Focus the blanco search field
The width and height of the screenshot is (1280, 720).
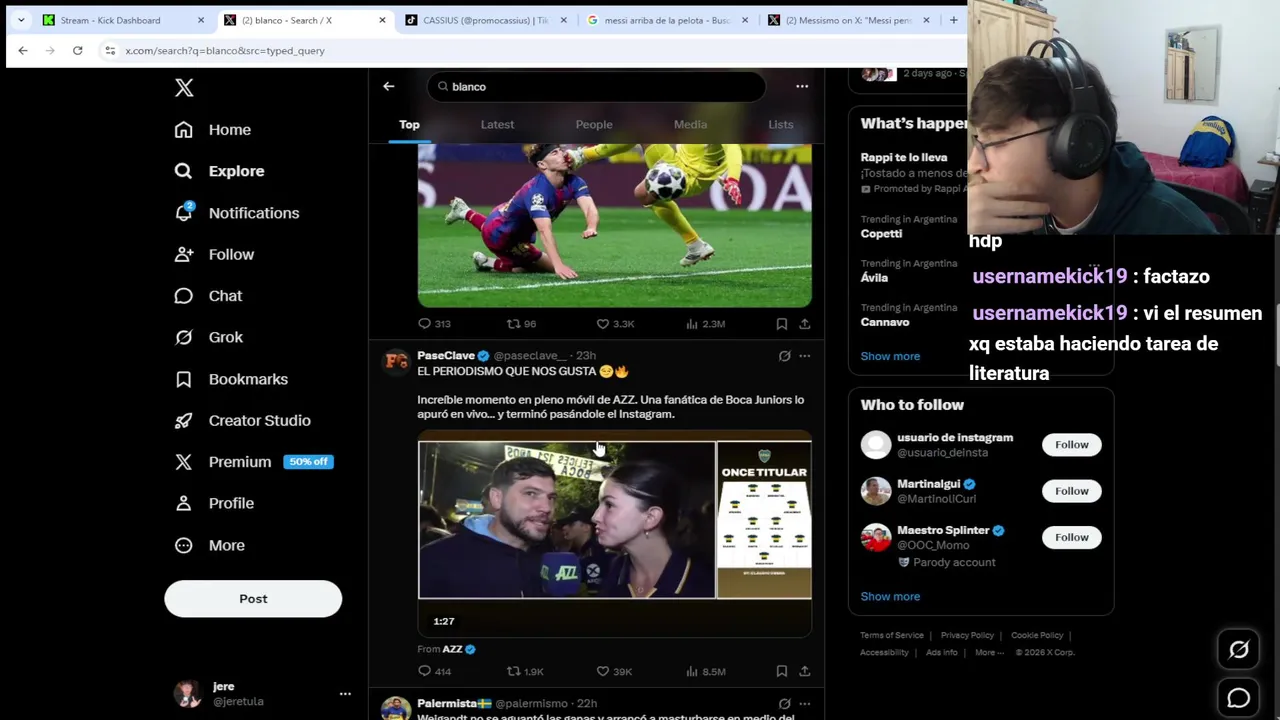tap(597, 87)
